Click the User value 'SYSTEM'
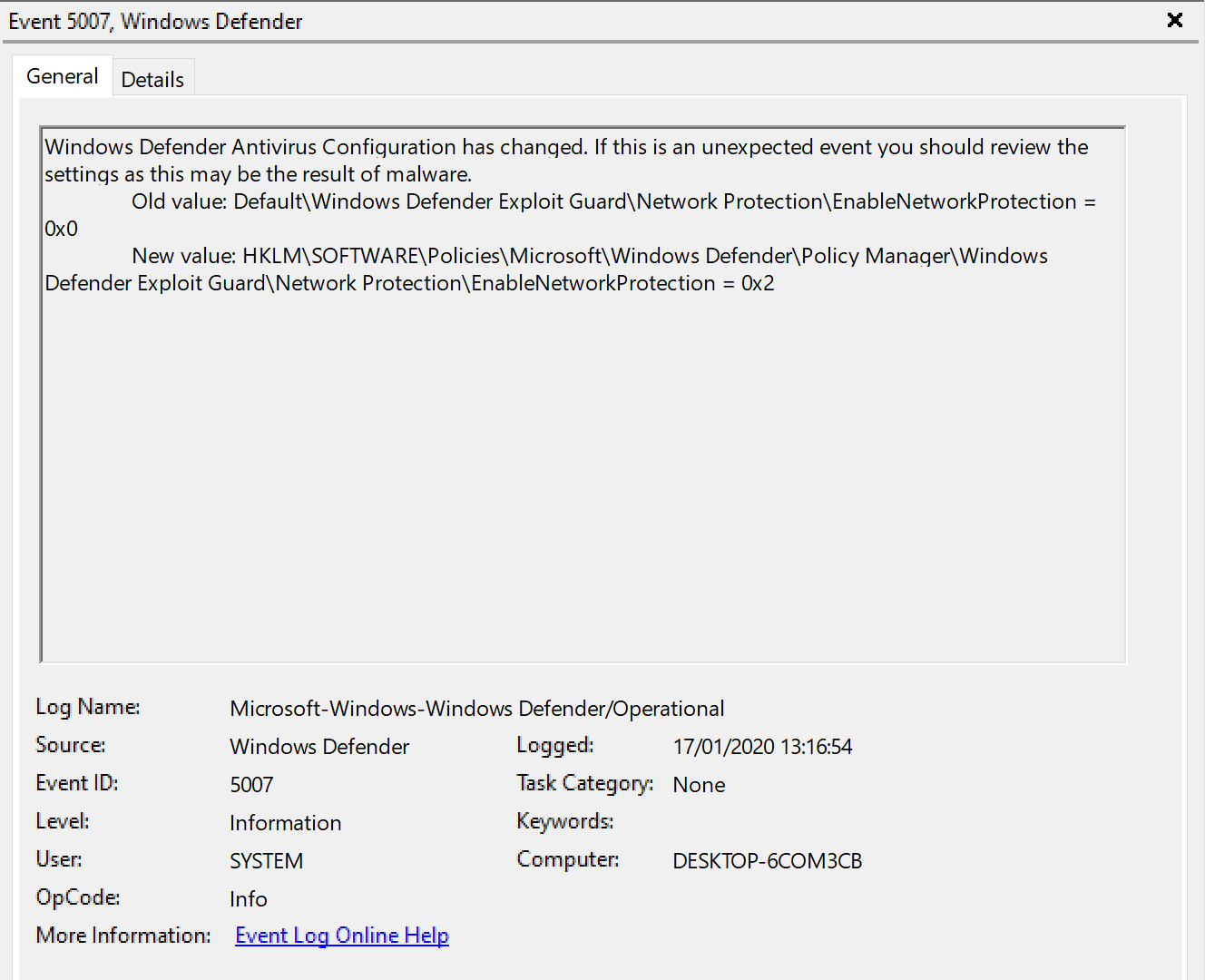Image resolution: width=1205 pixels, height=980 pixels. (x=267, y=861)
